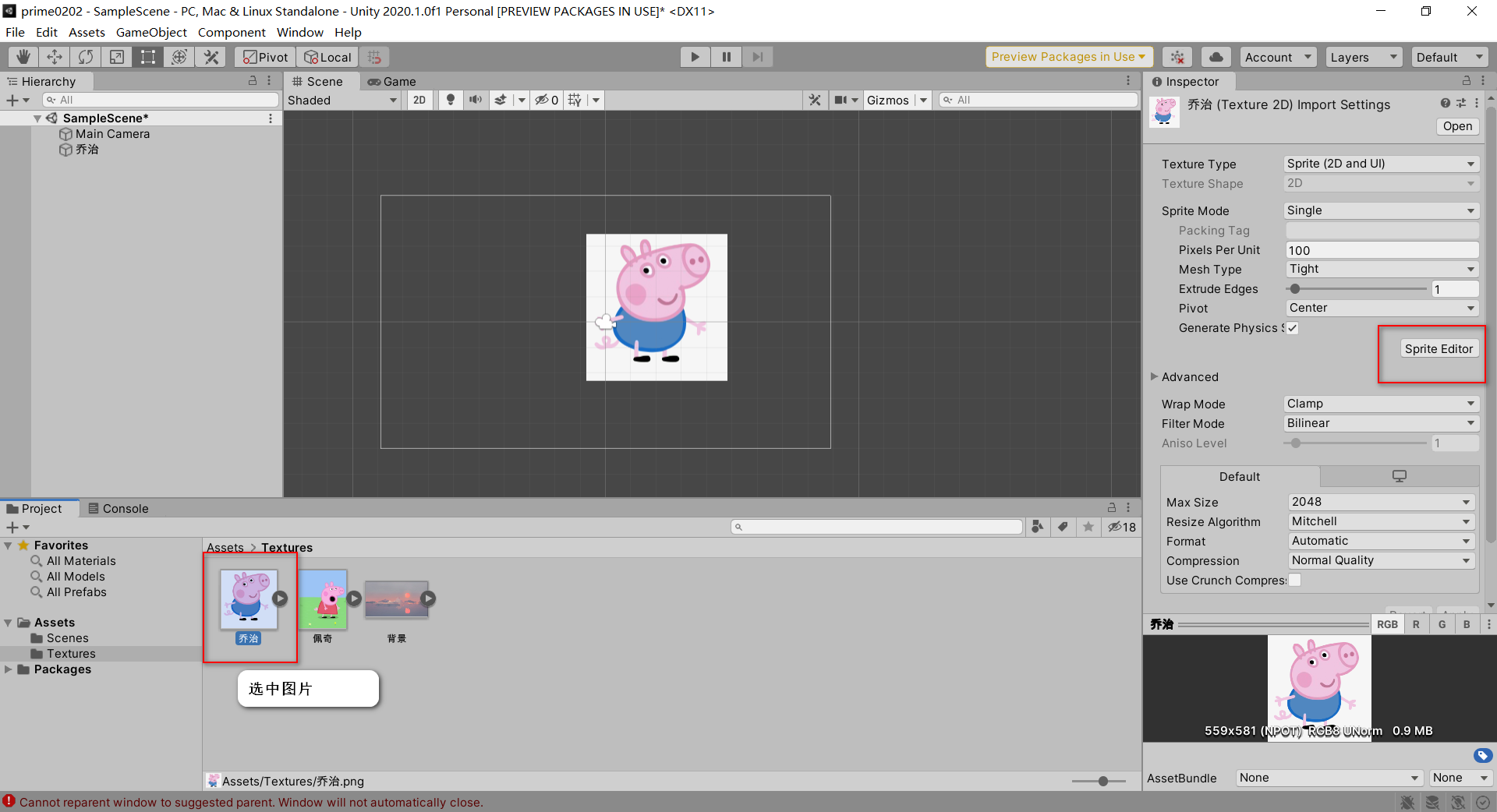Click search by type icon

pos(1038,527)
